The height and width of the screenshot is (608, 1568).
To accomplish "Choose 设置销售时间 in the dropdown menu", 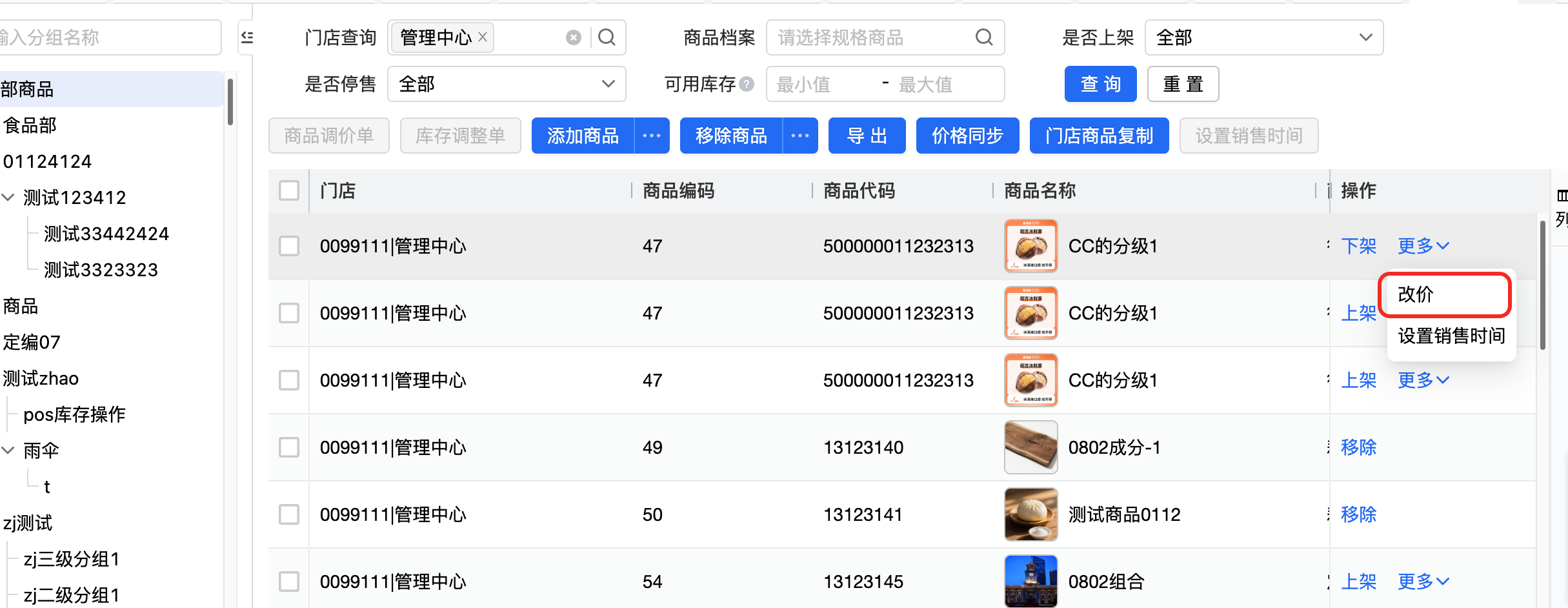I will (1451, 336).
